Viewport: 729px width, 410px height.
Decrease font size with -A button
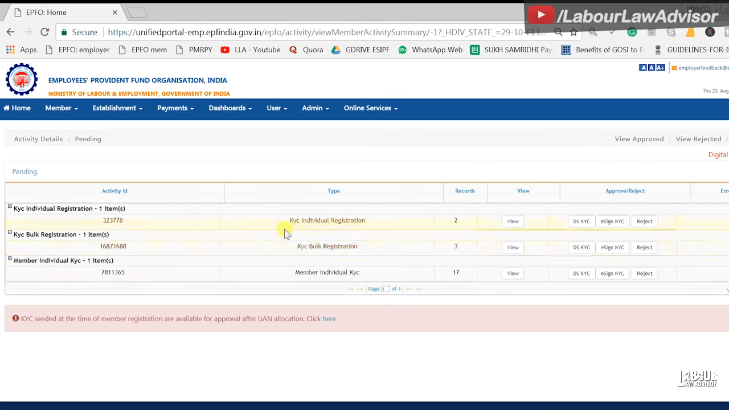point(643,68)
